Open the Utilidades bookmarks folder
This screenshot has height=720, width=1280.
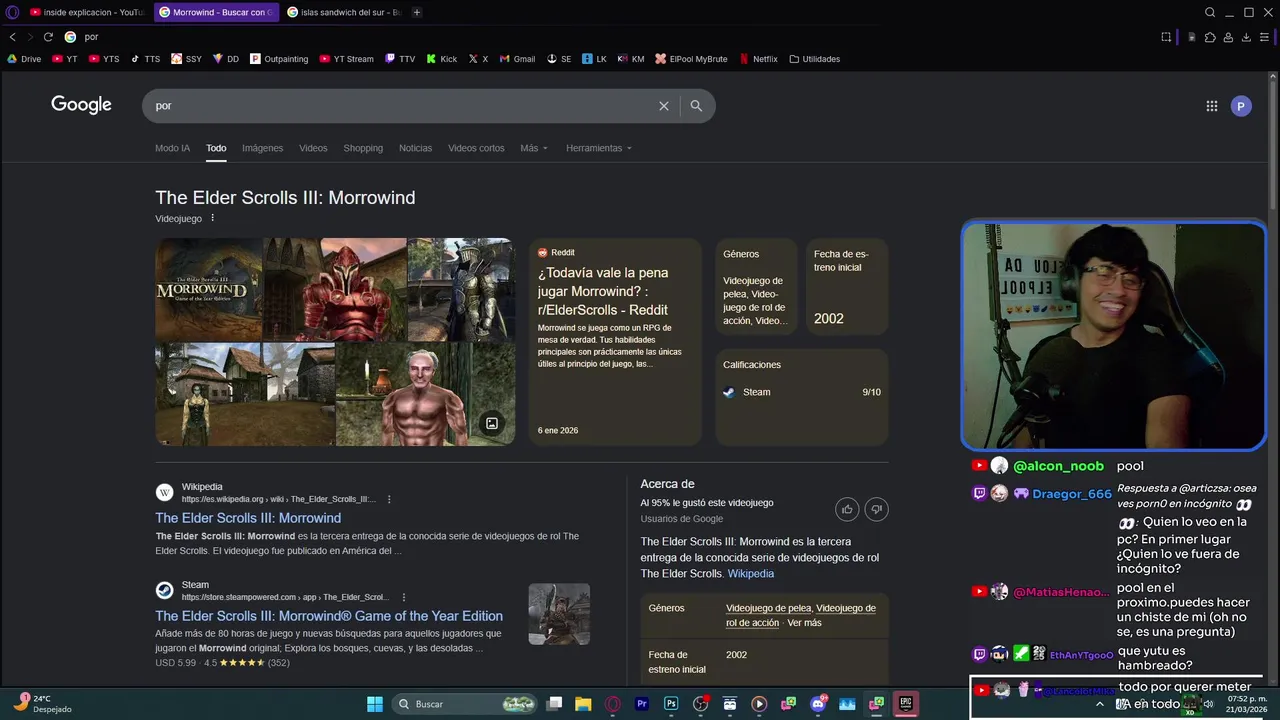coord(814,59)
